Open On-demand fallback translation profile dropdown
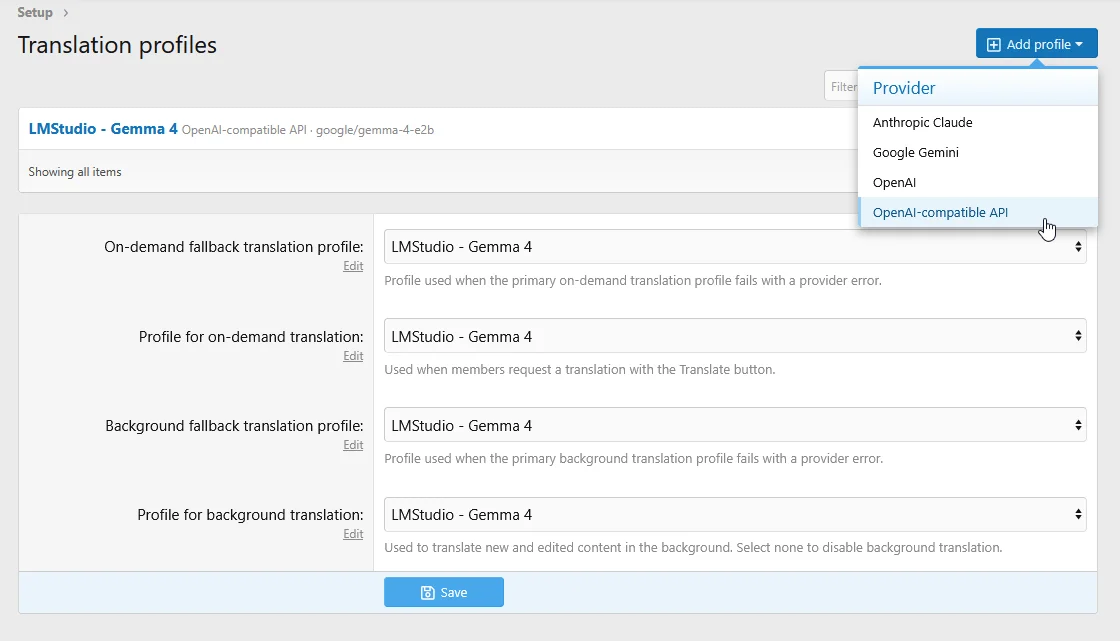This screenshot has width=1120, height=641. pyautogui.click(x=735, y=247)
